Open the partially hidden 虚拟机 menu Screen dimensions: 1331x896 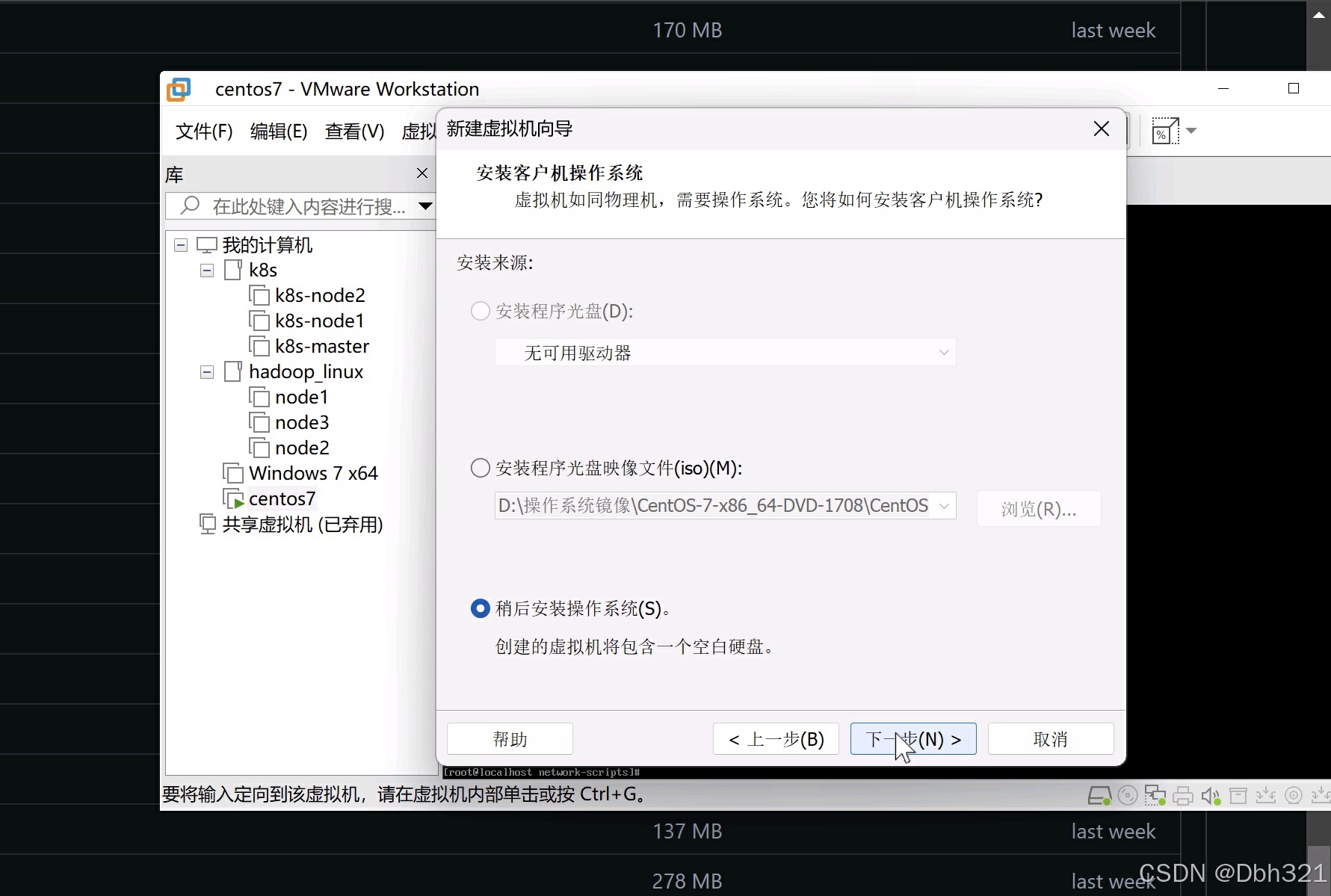(419, 132)
